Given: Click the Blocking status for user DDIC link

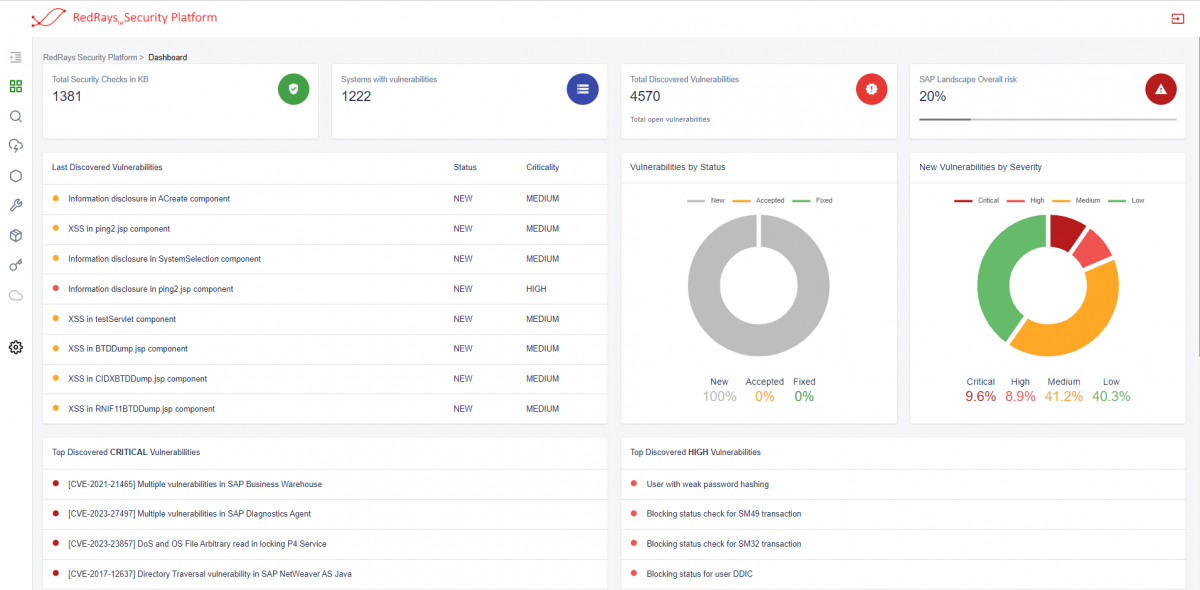Looking at the screenshot, I should point(699,573).
